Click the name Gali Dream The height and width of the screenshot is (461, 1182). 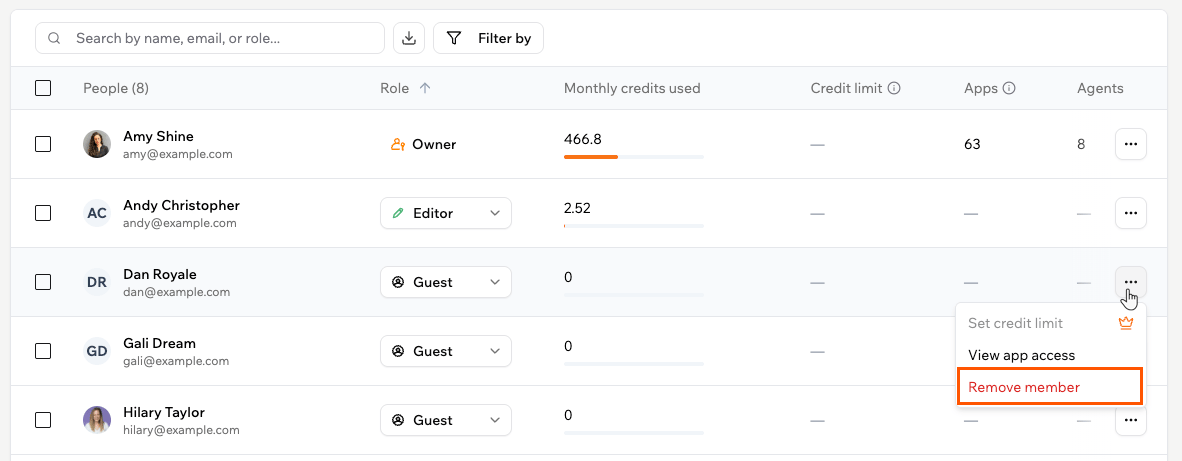point(159,343)
